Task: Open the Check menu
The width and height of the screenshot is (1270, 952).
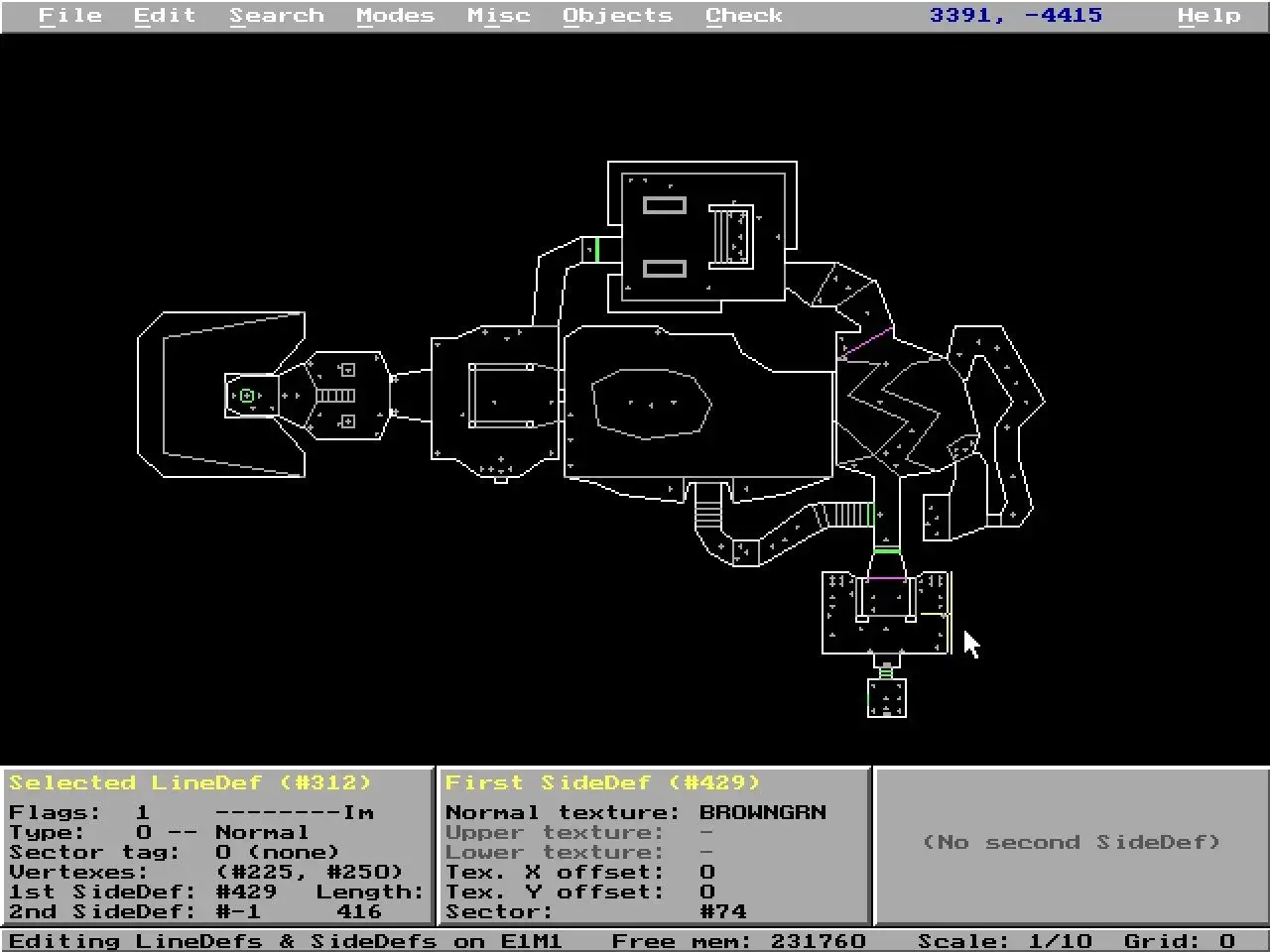Action: tap(744, 16)
